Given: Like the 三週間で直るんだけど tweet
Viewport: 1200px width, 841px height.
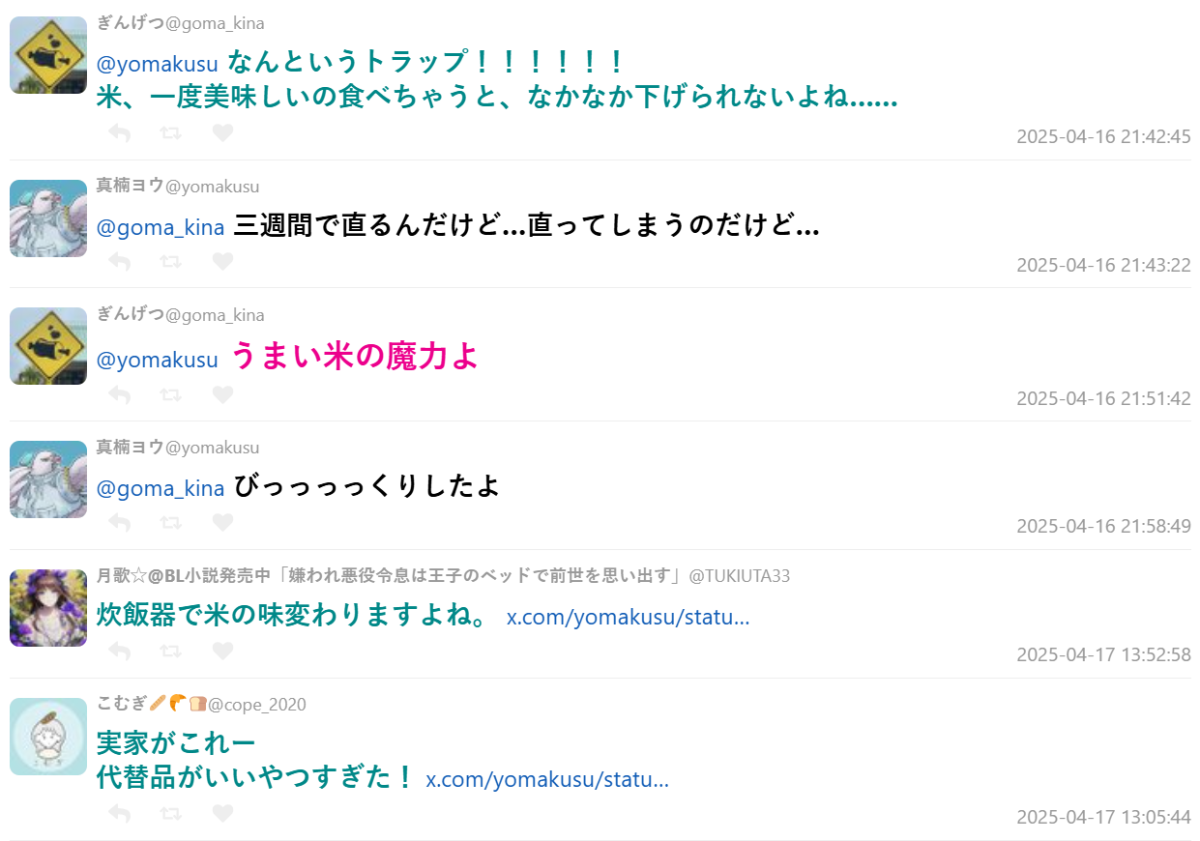Looking at the screenshot, I should pyautogui.click(x=223, y=261).
